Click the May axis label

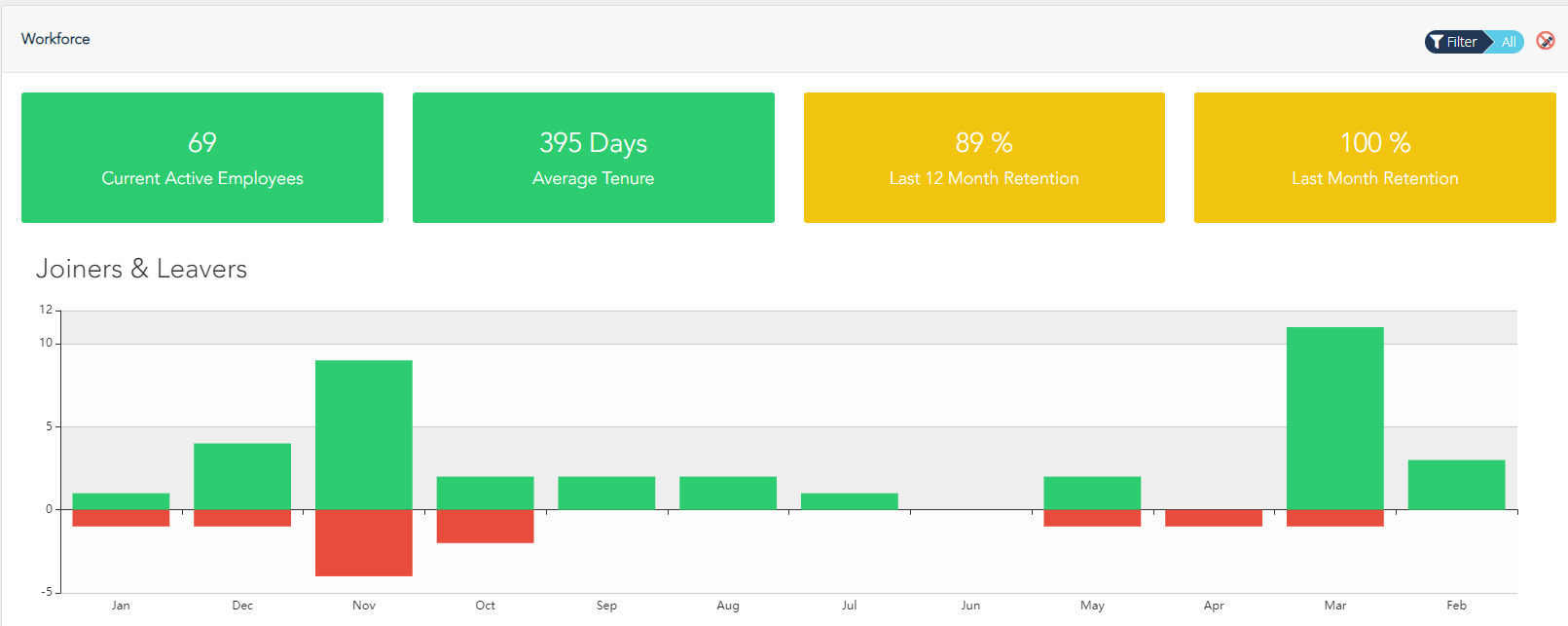pyautogui.click(x=1092, y=606)
